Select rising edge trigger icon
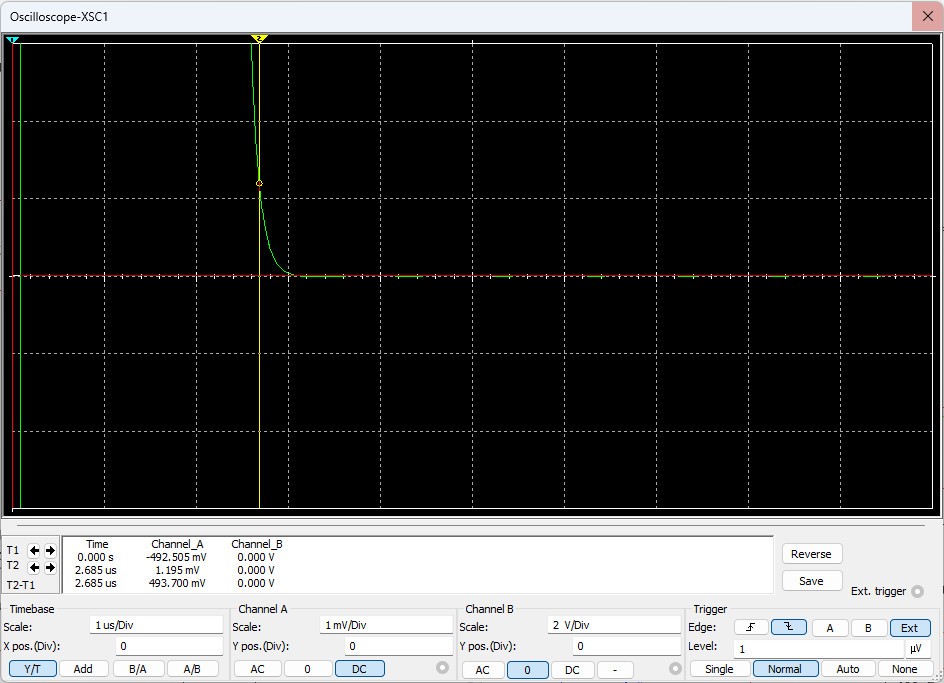The image size is (944, 683). (x=751, y=628)
